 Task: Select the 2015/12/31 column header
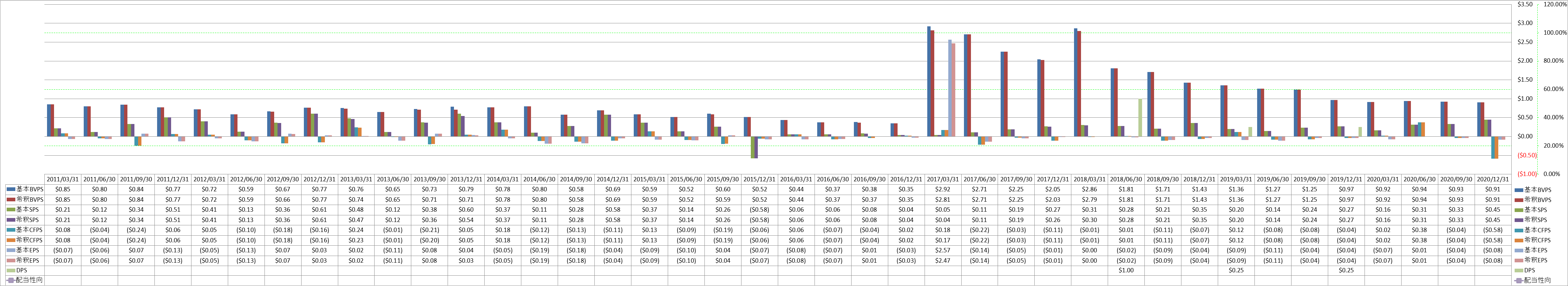(x=760, y=180)
